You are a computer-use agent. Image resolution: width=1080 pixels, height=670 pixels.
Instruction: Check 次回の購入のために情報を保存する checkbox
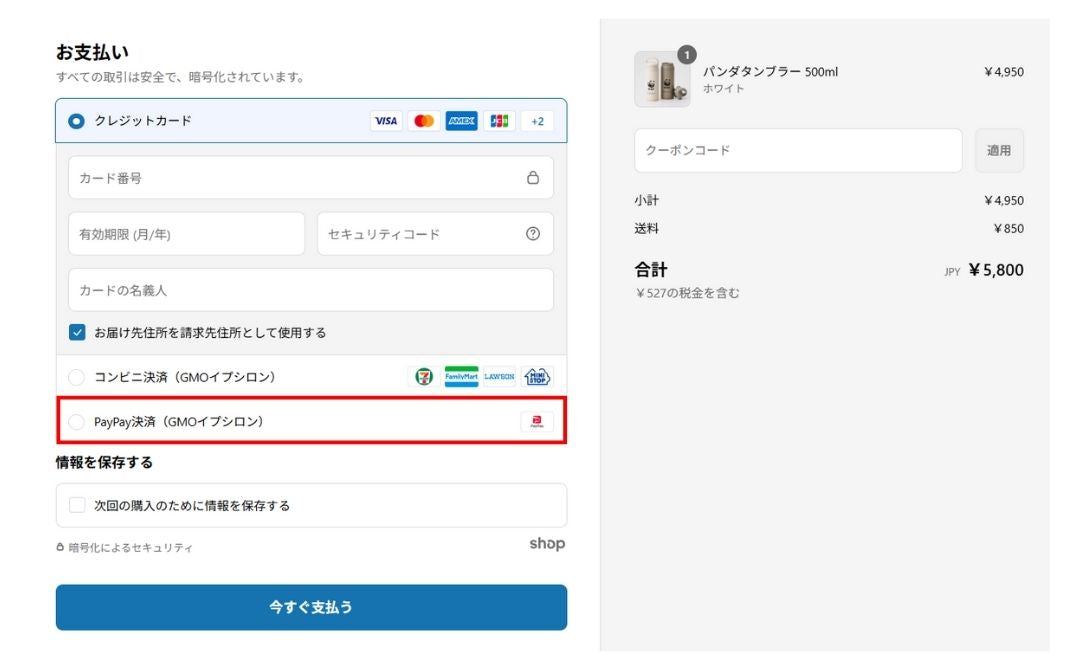click(77, 505)
